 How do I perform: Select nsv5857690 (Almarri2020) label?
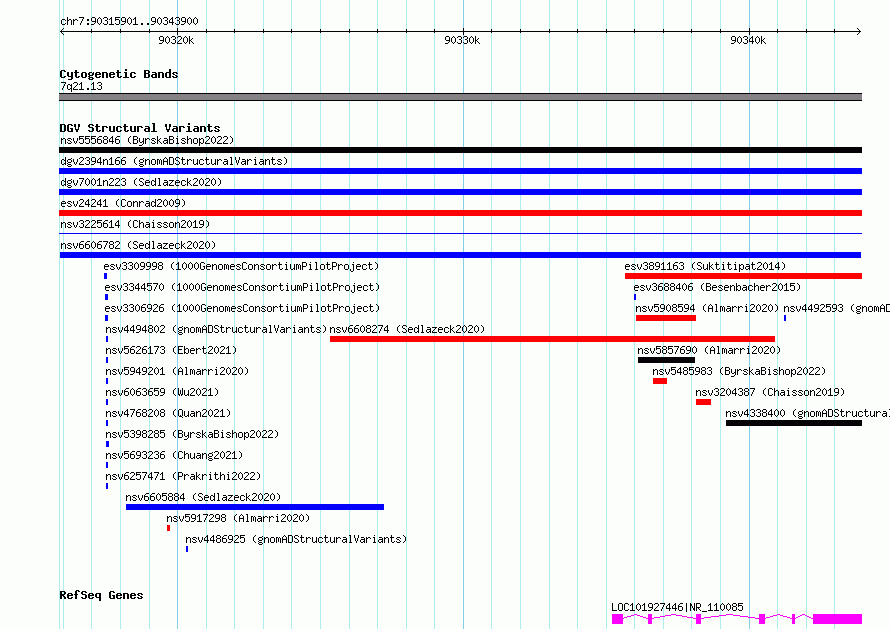(x=709, y=350)
